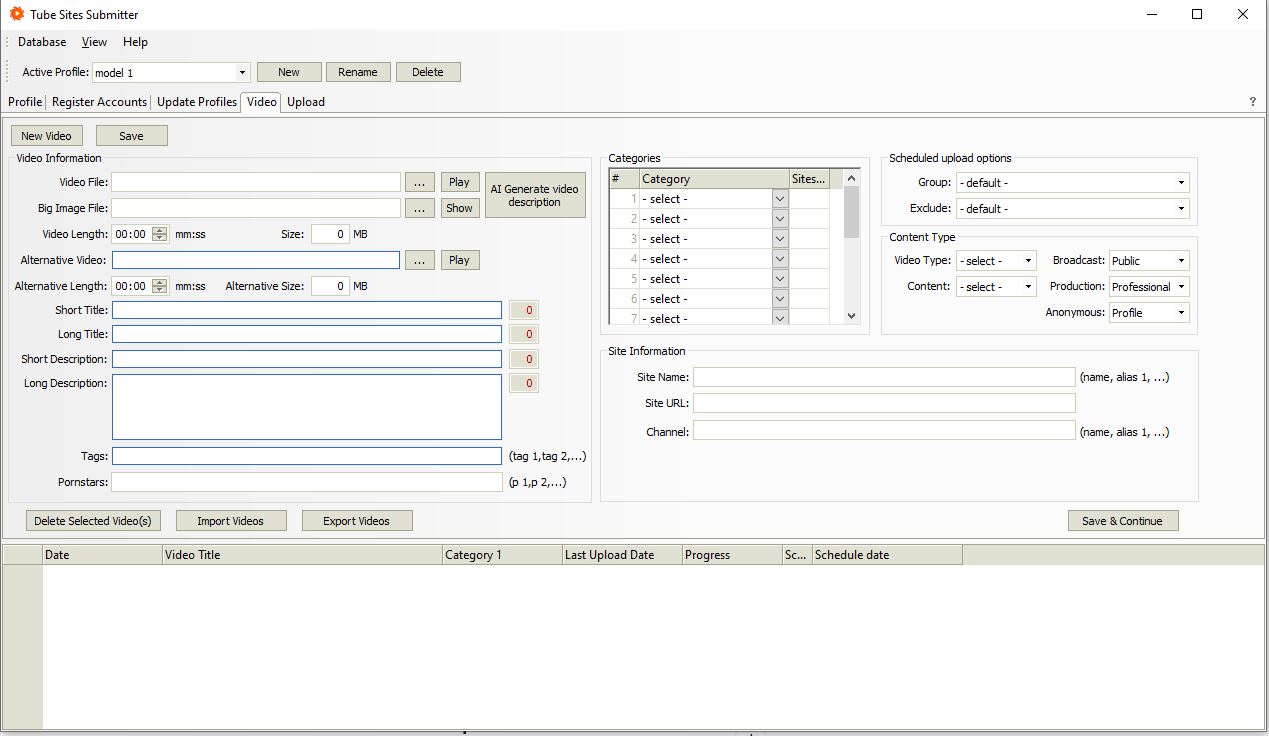Open the Database menu
Screen dimensions: 1269x736
42,42
